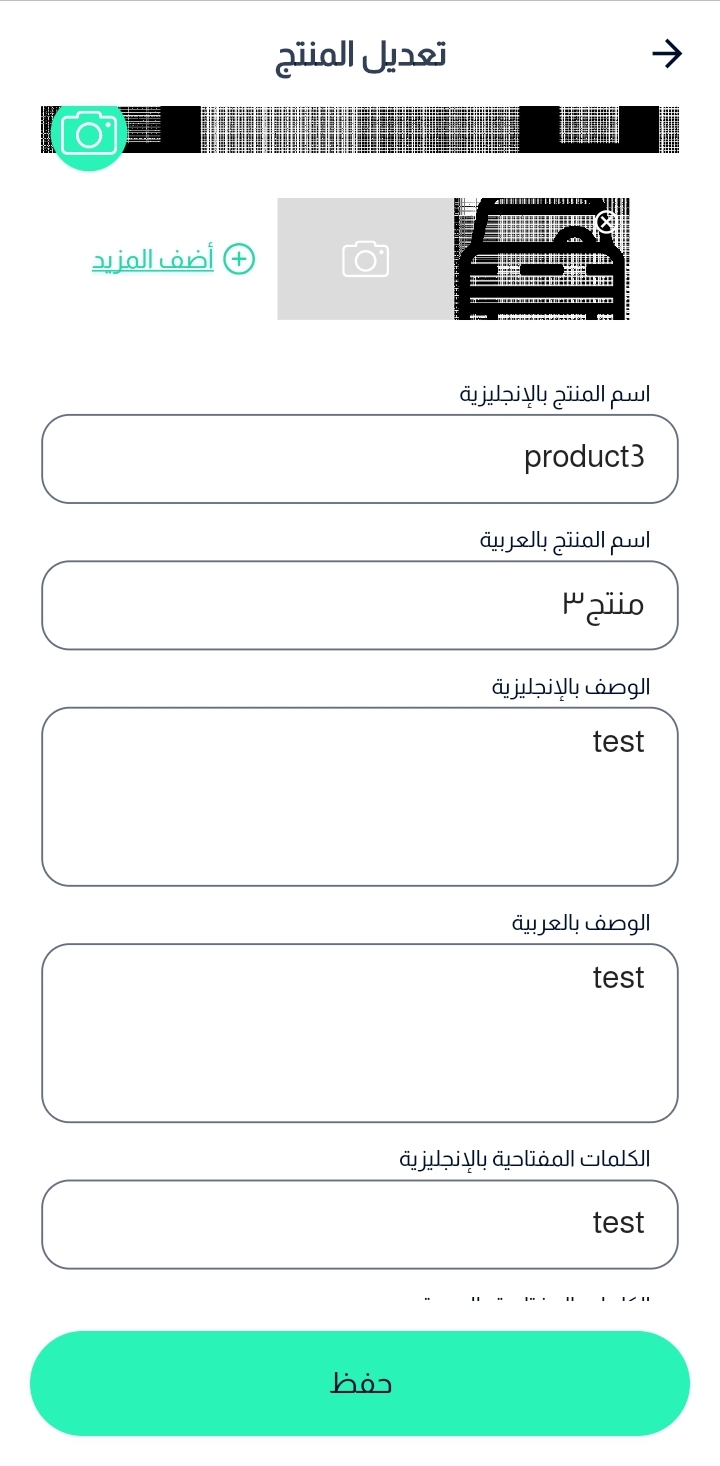Focus the English product name field 'product3'
The image size is (720, 1466).
click(x=360, y=459)
